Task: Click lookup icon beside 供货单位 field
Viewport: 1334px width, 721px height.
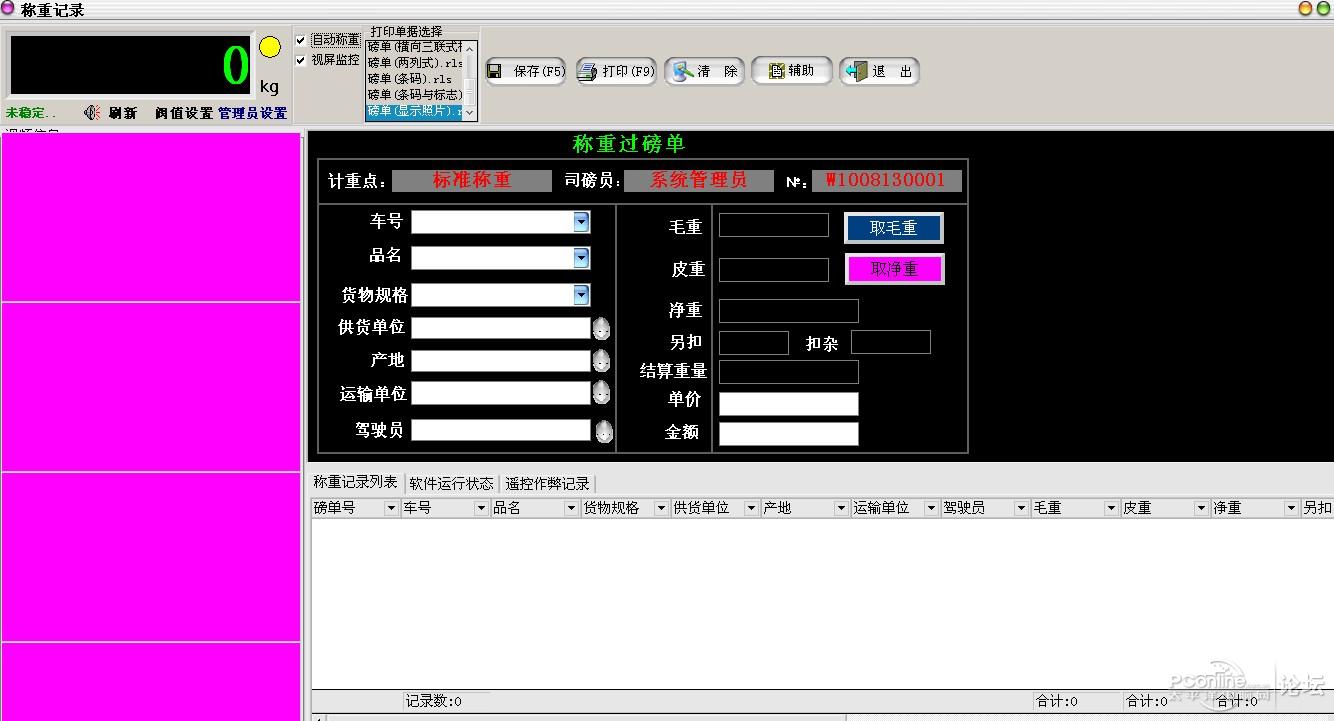Action: tap(601, 328)
